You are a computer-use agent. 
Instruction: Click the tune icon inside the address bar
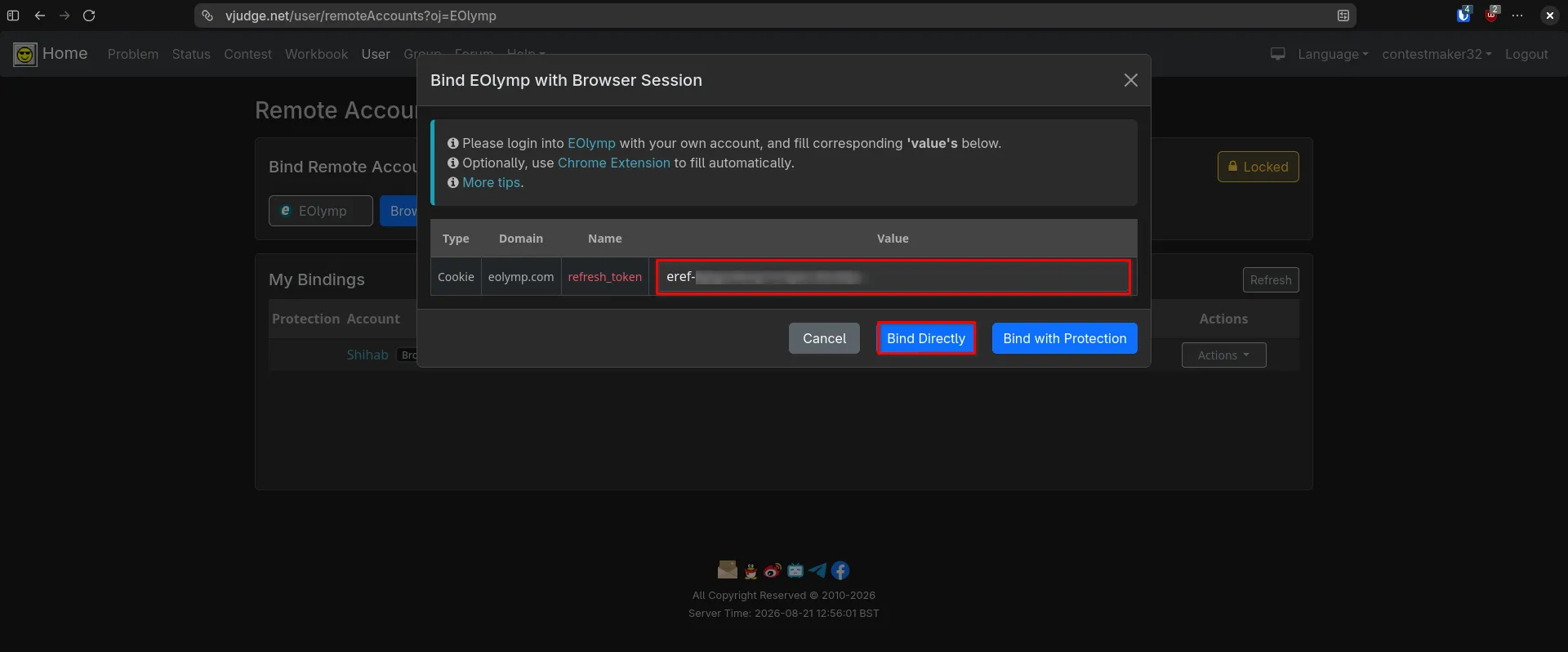[1343, 16]
